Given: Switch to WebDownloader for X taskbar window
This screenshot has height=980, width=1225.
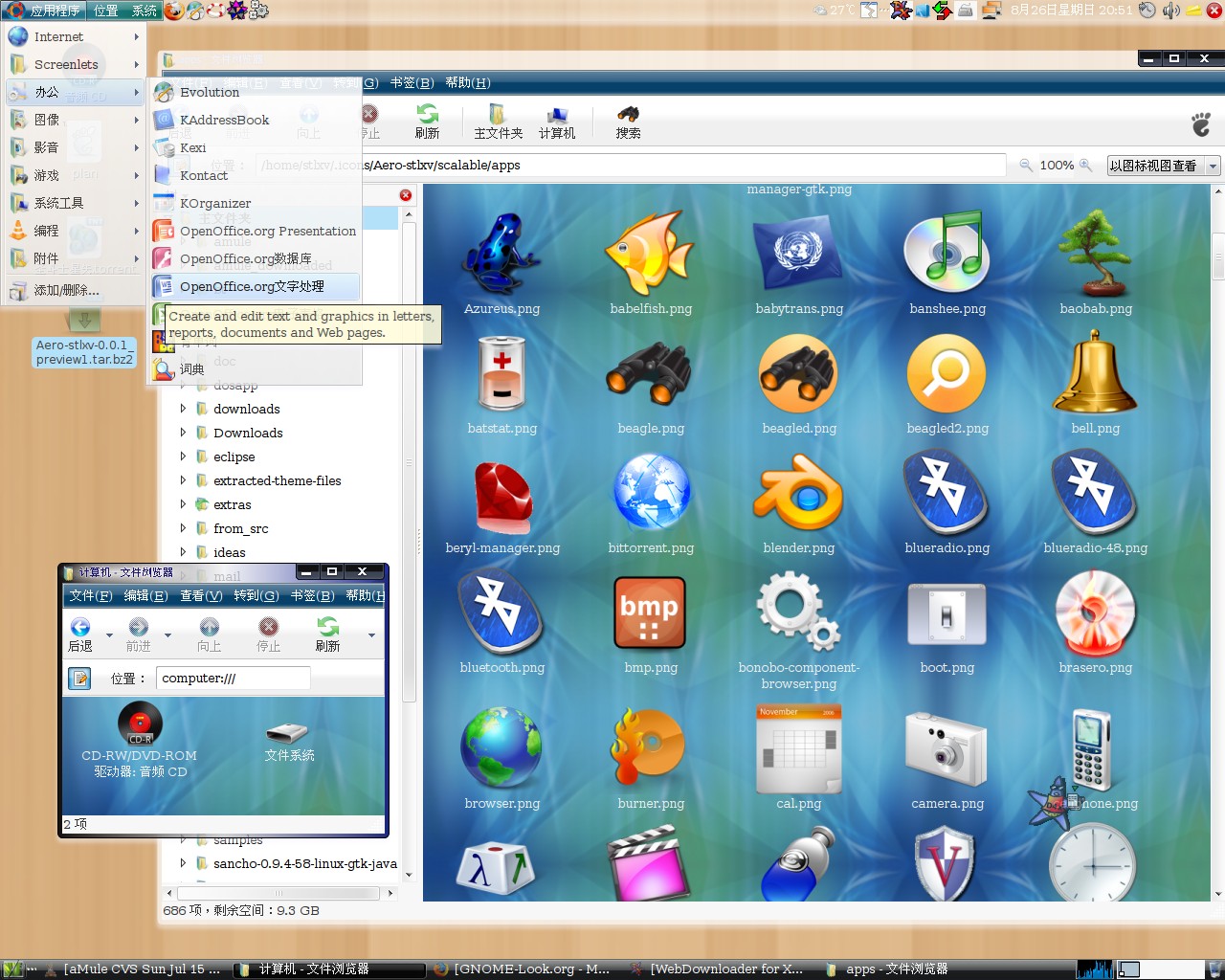Looking at the screenshot, I should coord(720,969).
